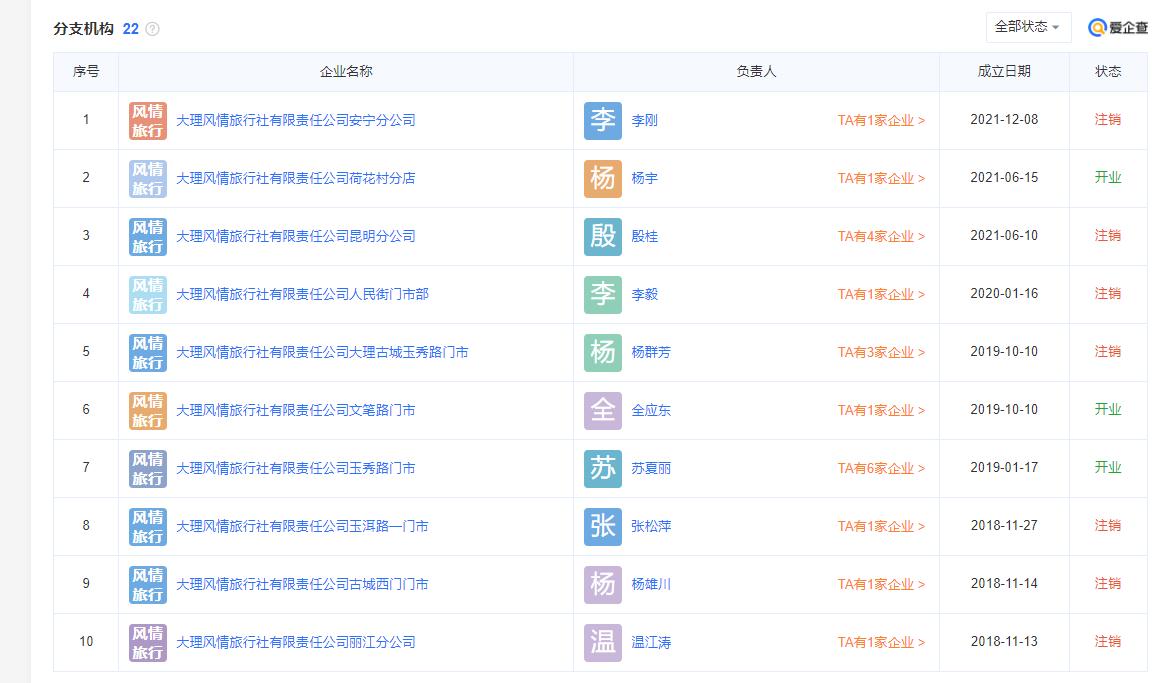Click TA有6家企业 beside 苏夏丽
This screenshot has height=683, width=1167.
coord(878,468)
